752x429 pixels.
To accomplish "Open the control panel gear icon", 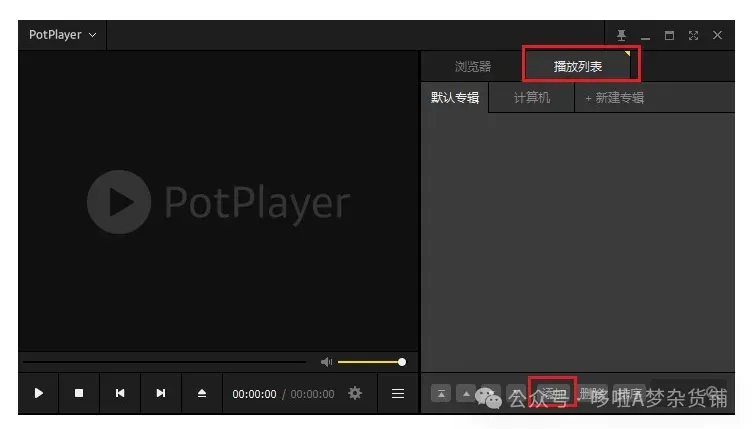I will pyautogui.click(x=355, y=394).
